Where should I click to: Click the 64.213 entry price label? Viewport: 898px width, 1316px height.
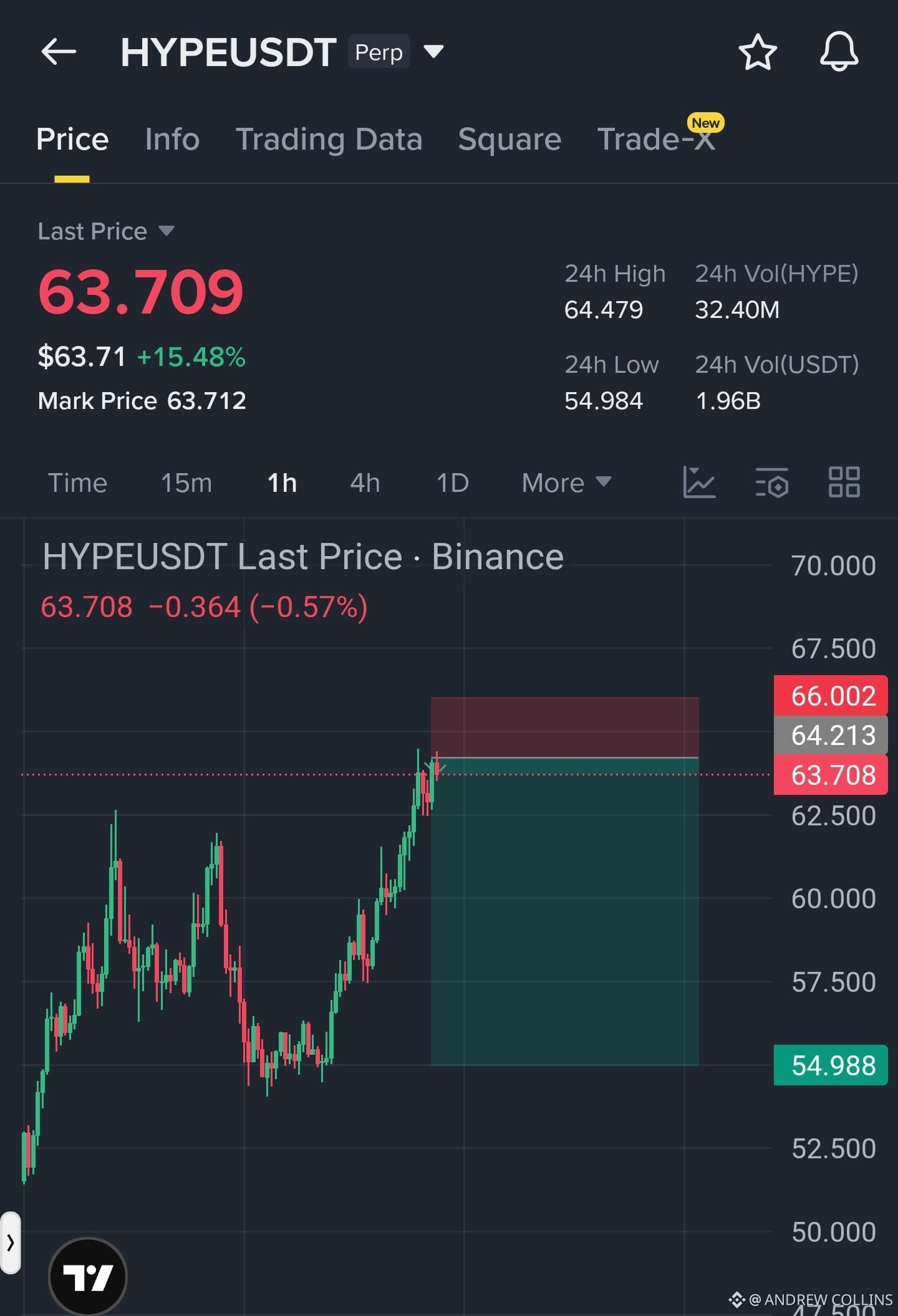(x=831, y=735)
